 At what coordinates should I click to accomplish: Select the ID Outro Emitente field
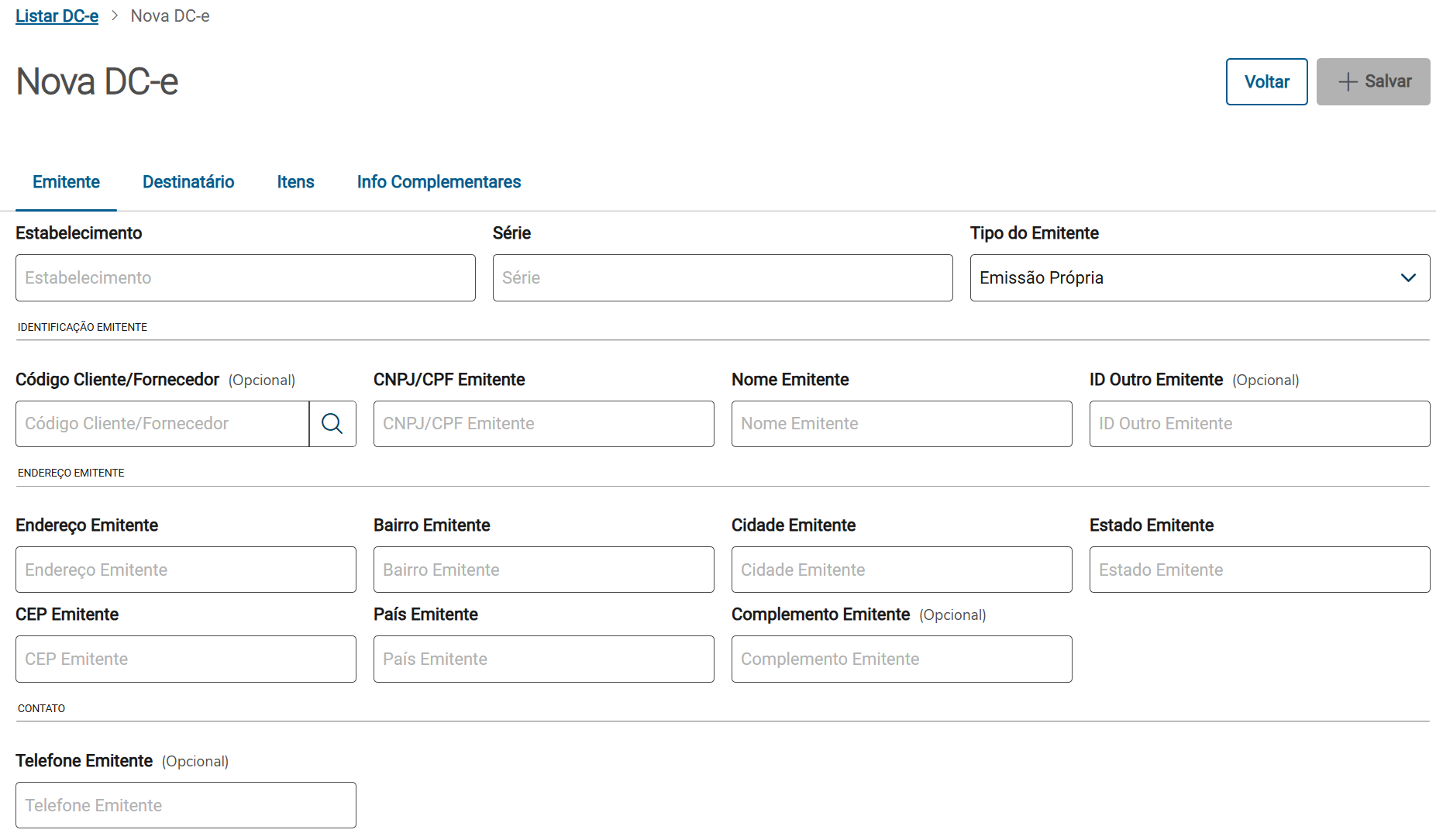click(x=1259, y=423)
